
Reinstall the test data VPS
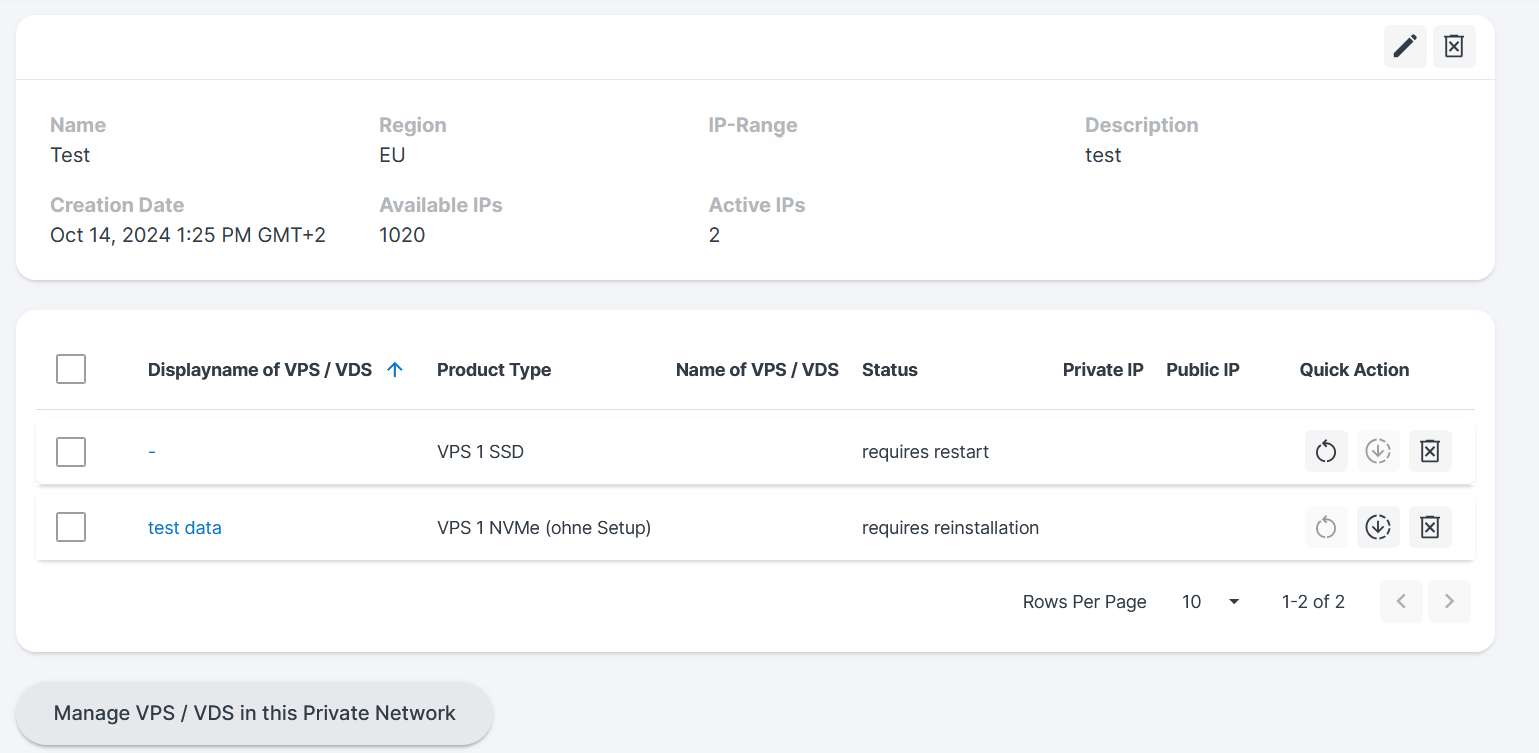(x=1378, y=527)
